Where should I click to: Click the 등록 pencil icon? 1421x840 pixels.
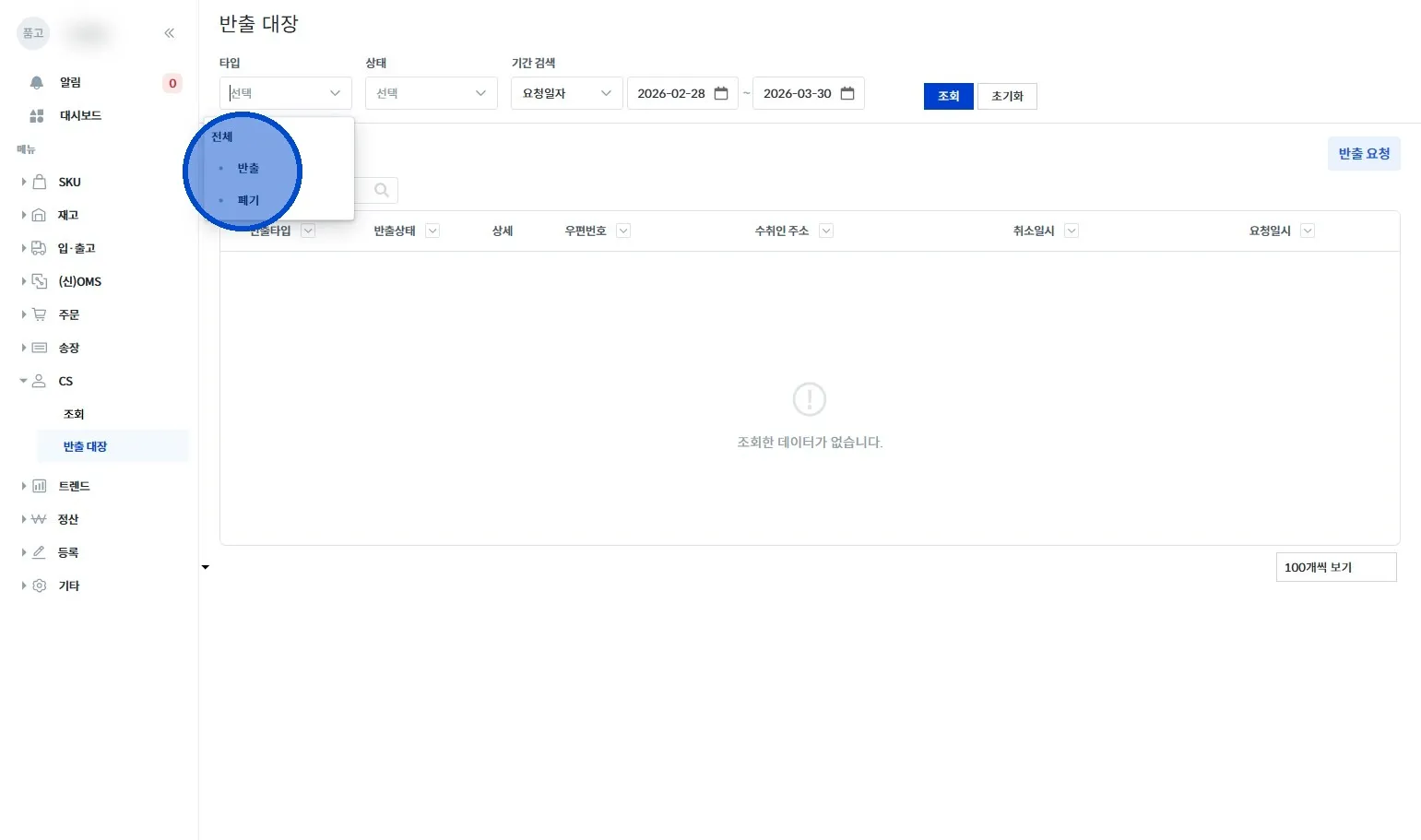click(39, 552)
